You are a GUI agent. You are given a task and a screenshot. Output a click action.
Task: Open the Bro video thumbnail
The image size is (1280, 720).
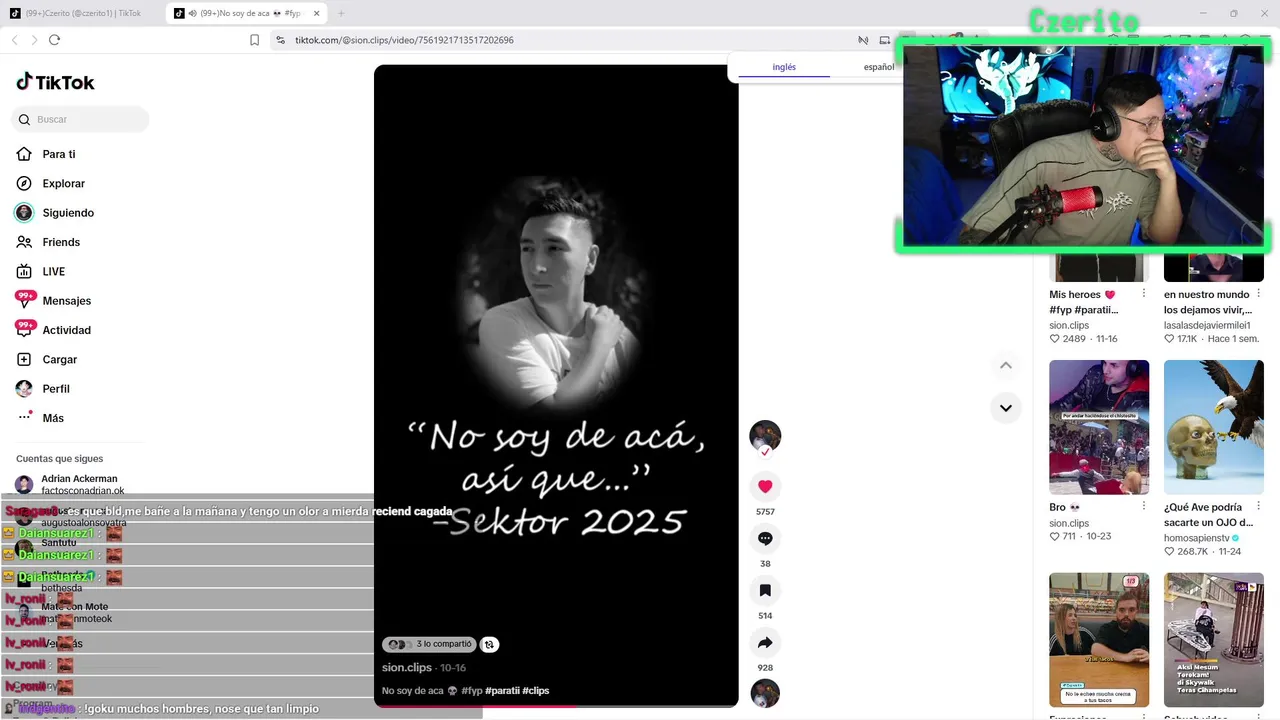(1099, 427)
